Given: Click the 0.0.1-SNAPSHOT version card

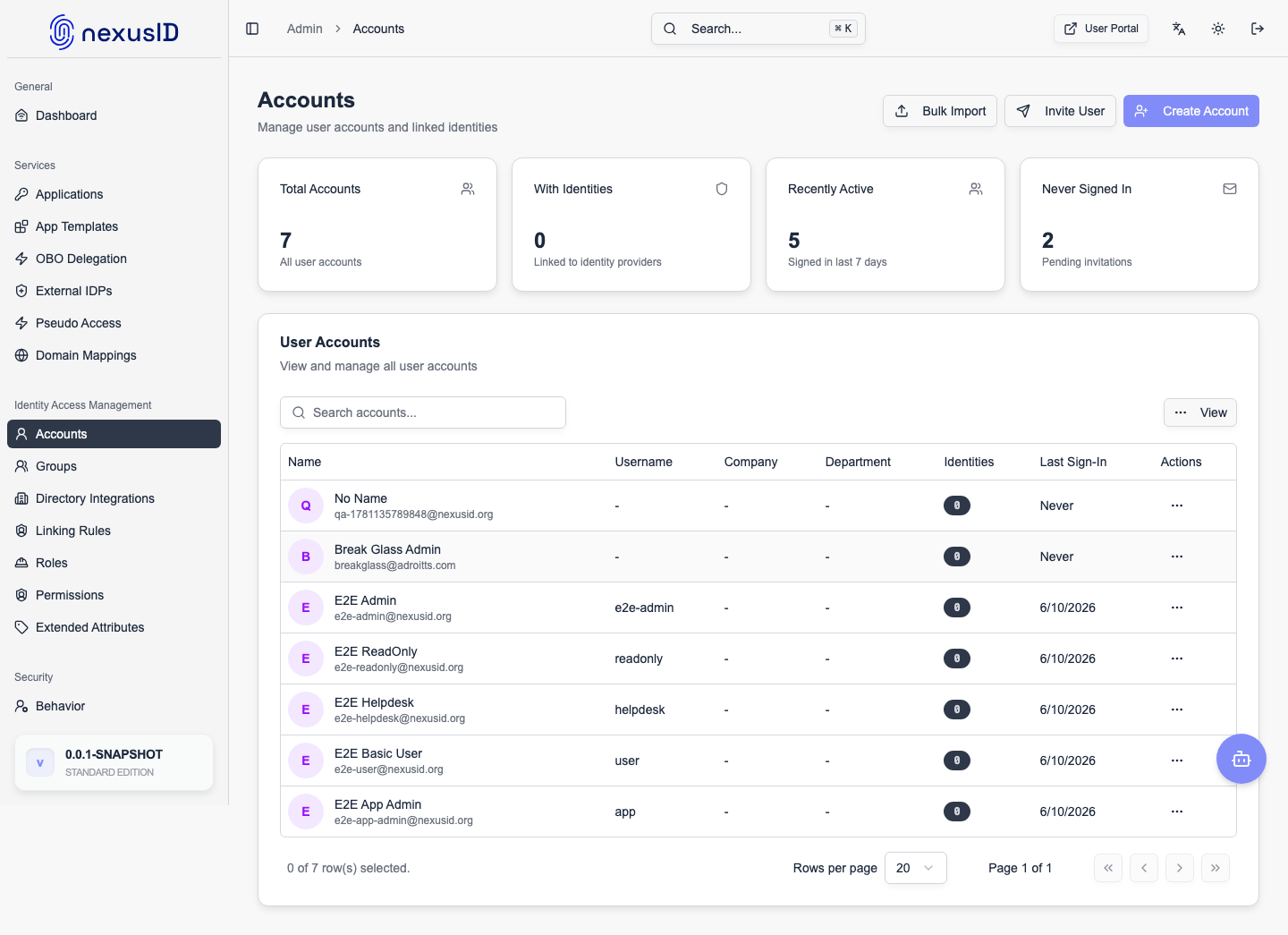Looking at the screenshot, I should click(114, 762).
